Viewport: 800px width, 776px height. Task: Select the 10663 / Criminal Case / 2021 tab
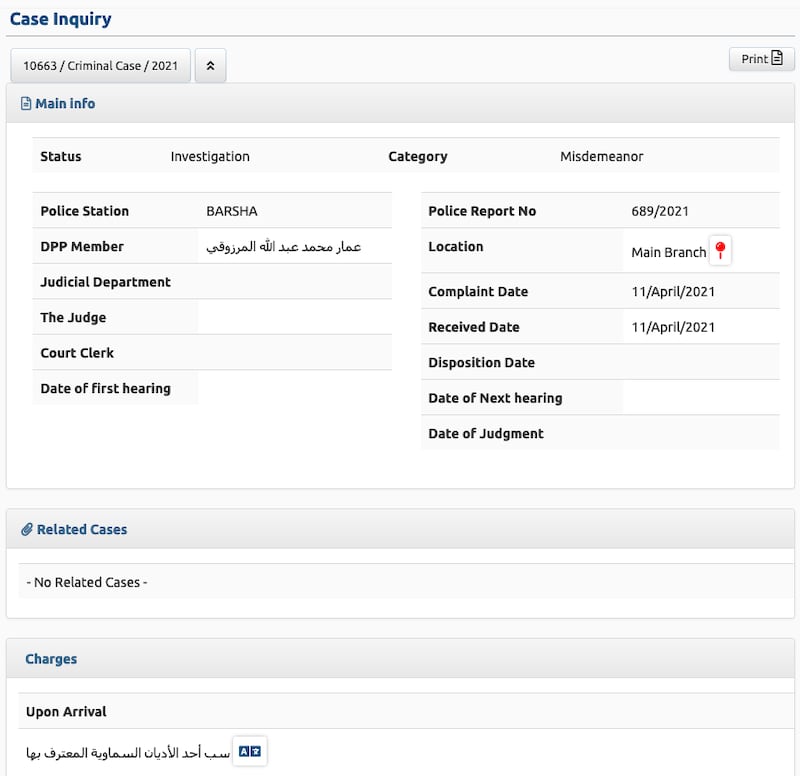(101, 65)
